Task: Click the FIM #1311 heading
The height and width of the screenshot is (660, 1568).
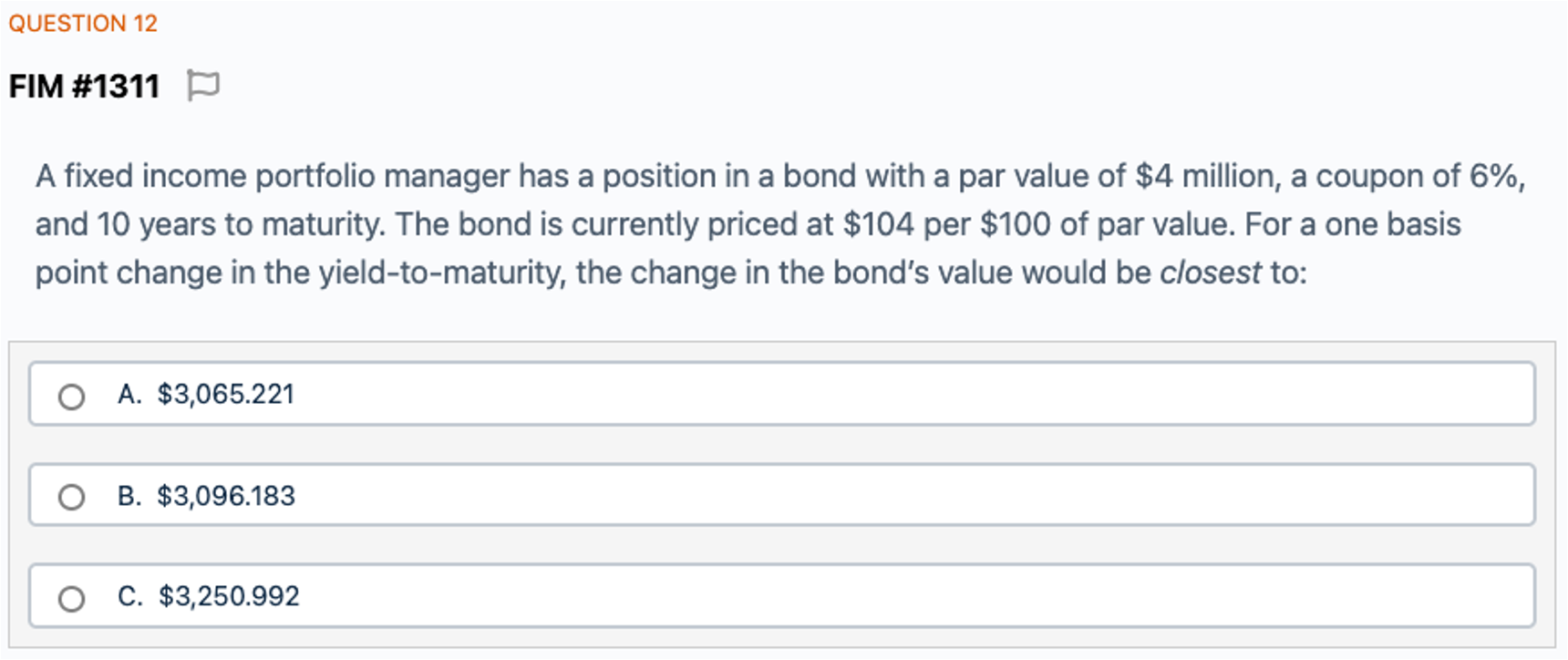Action: [x=84, y=87]
